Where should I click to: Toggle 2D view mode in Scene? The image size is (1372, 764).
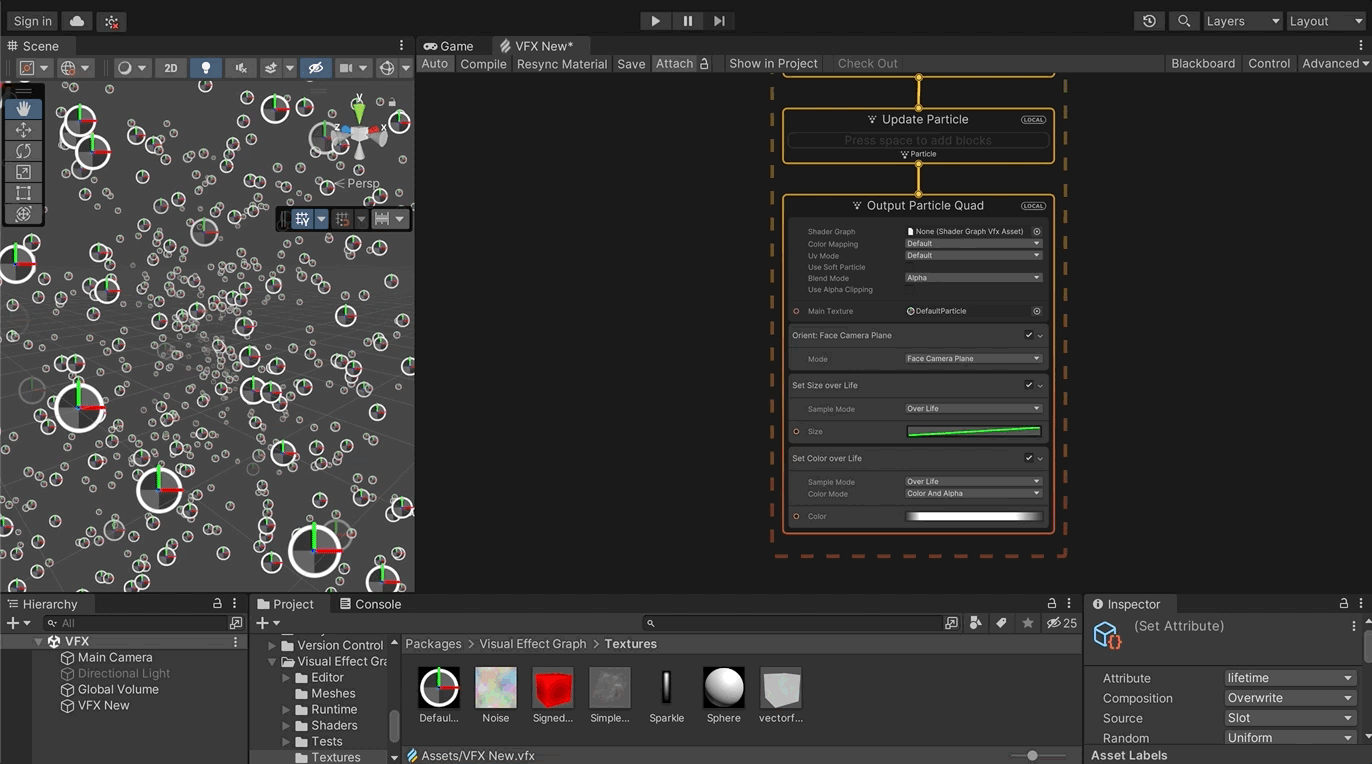pos(171,68)
